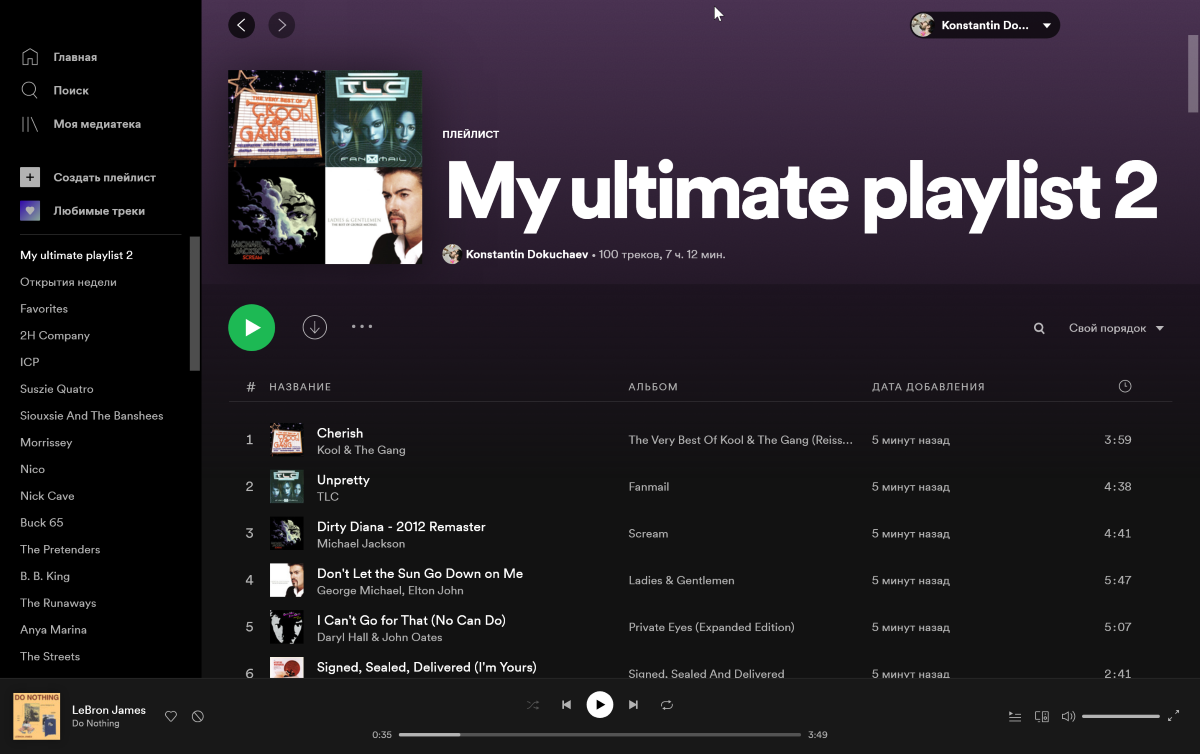Select the track Unpretty
Viewport: 1200px width, 754px height.
click(x=343, y=480)
